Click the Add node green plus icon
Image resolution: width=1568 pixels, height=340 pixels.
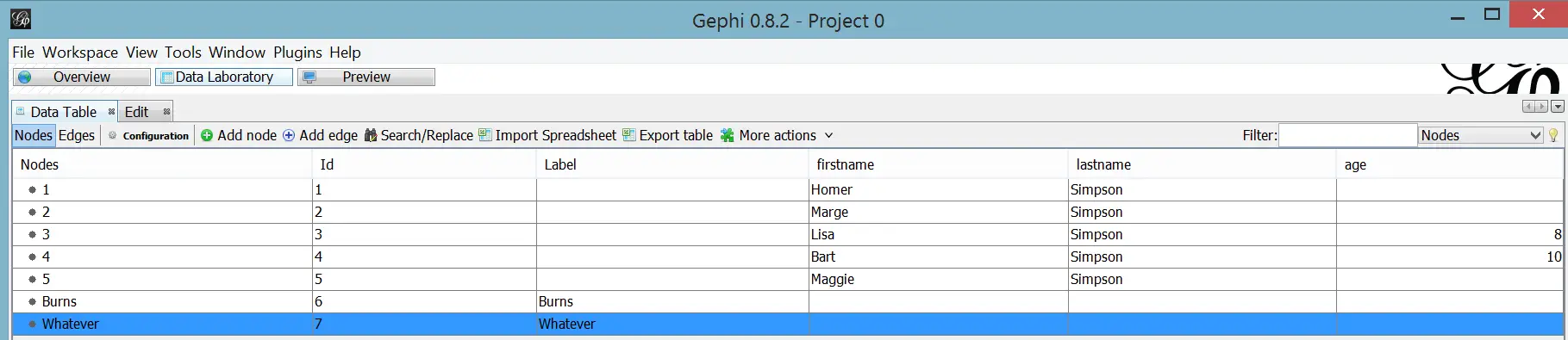(207, 135)
